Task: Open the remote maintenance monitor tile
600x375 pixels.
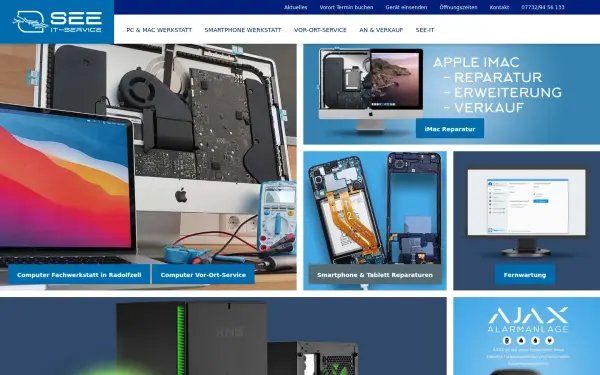Action: point(527,220)
